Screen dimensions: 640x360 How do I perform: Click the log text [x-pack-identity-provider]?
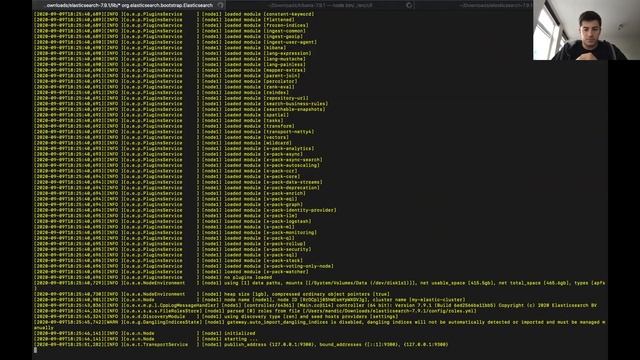(x=300, y=210)
